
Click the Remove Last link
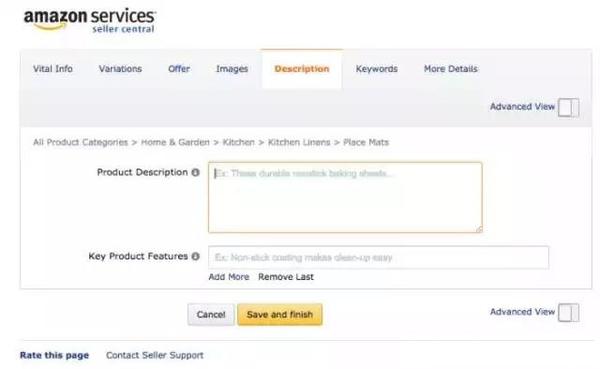(x=286, y=277)
